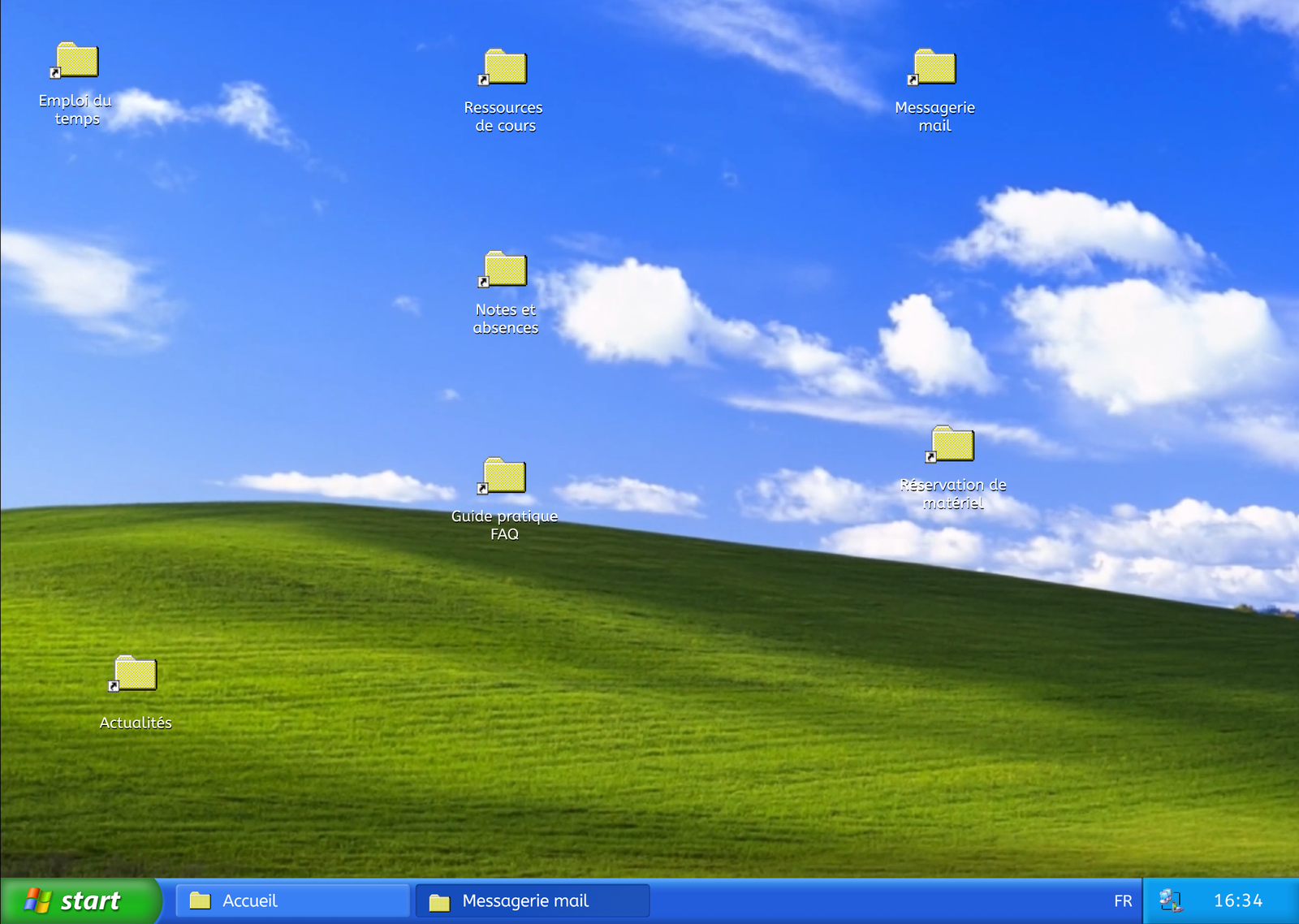Image resolution: width=1299 pixels, height=924 pixels.
Task: Select the Réservation de matériel folder icon
Action: tap(952, 445)
